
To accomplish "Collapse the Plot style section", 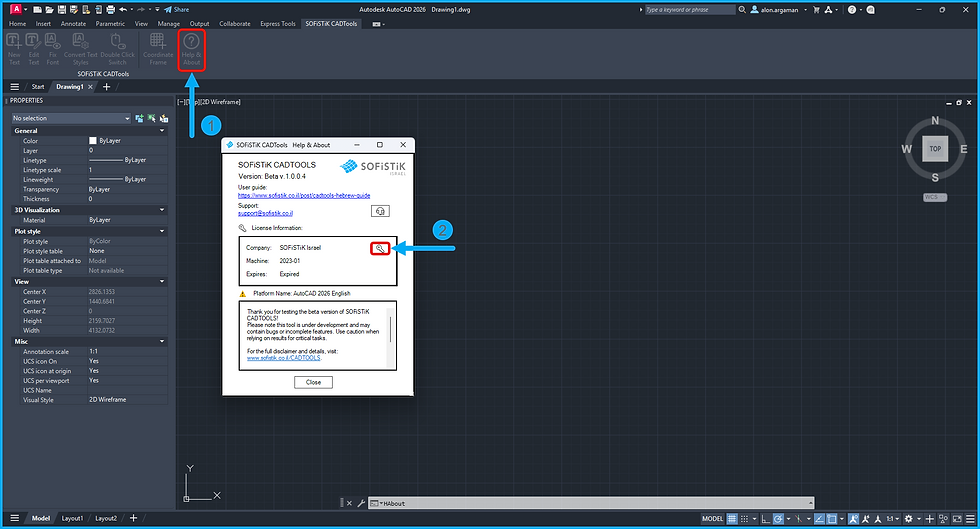I will [162, 231].
